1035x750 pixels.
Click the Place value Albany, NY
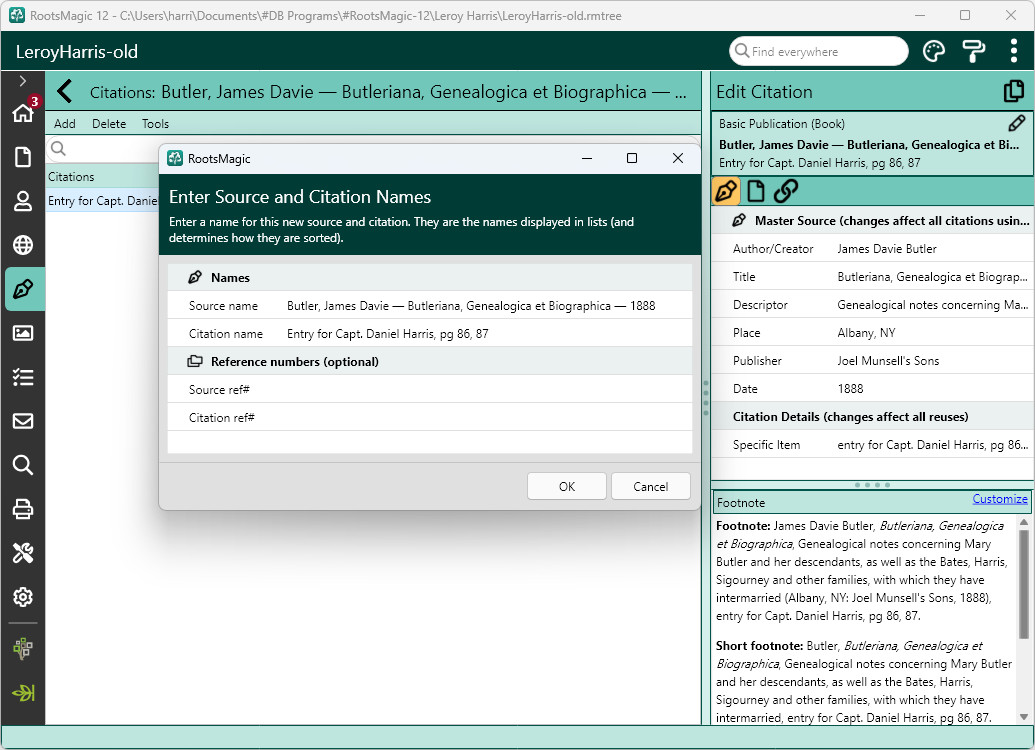click(866, 333)
